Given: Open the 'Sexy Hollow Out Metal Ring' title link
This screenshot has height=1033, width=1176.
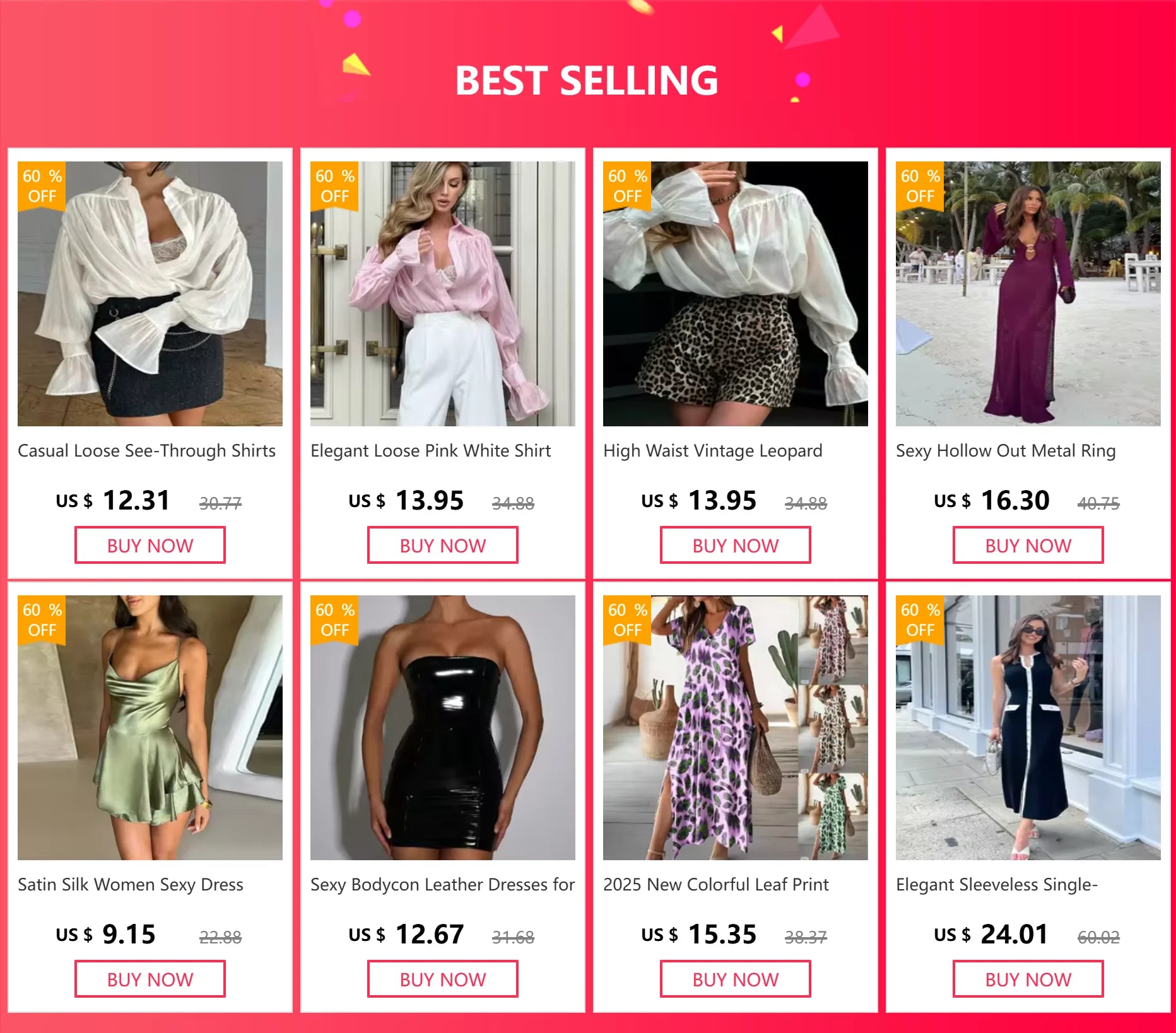Looking at the screenshot, I should (1006, 451).
